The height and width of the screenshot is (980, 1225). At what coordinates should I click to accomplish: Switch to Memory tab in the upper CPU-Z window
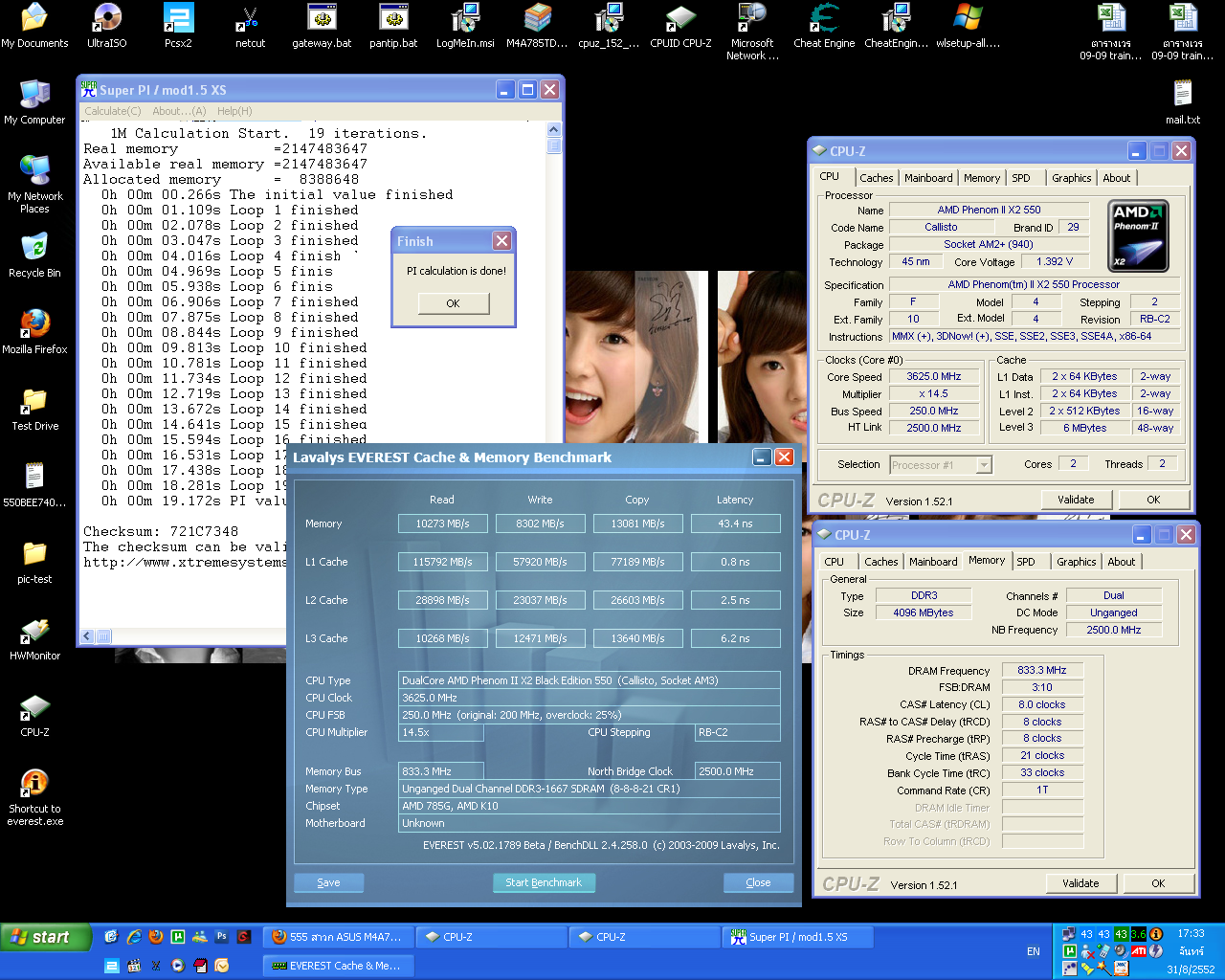click(982, 178)
